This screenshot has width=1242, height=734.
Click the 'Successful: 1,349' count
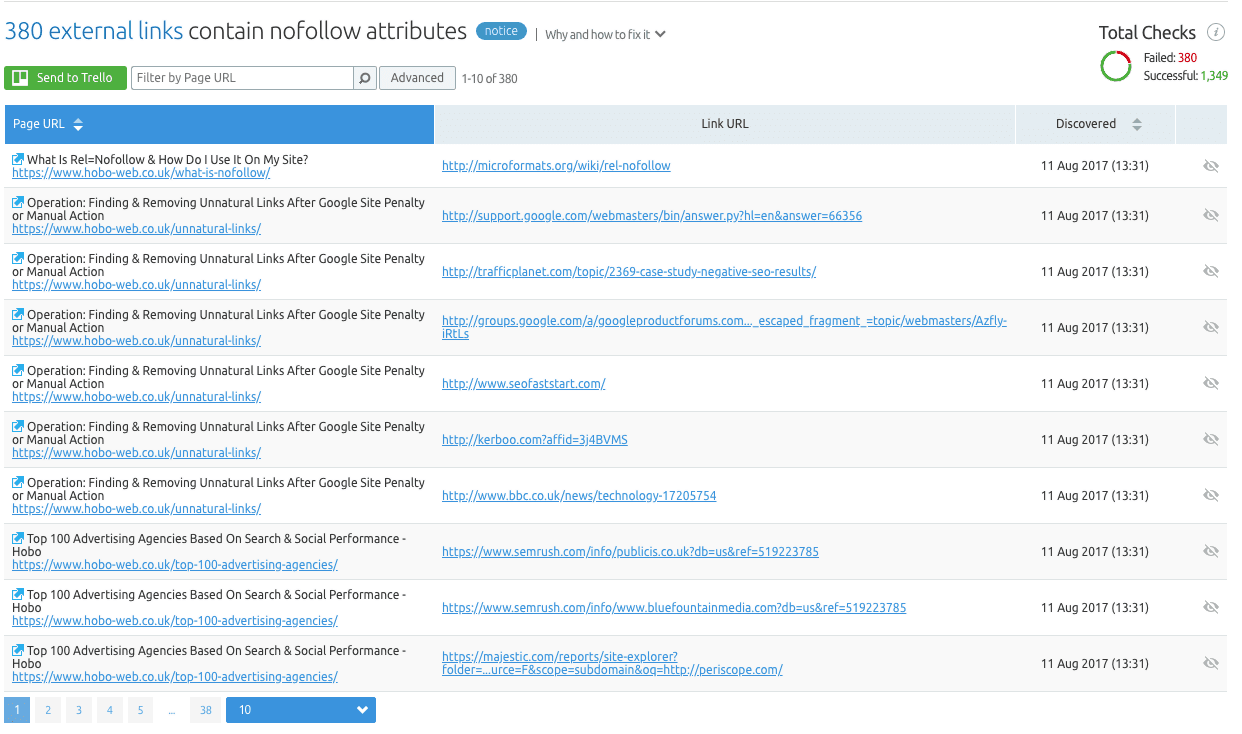point(1185,76)
